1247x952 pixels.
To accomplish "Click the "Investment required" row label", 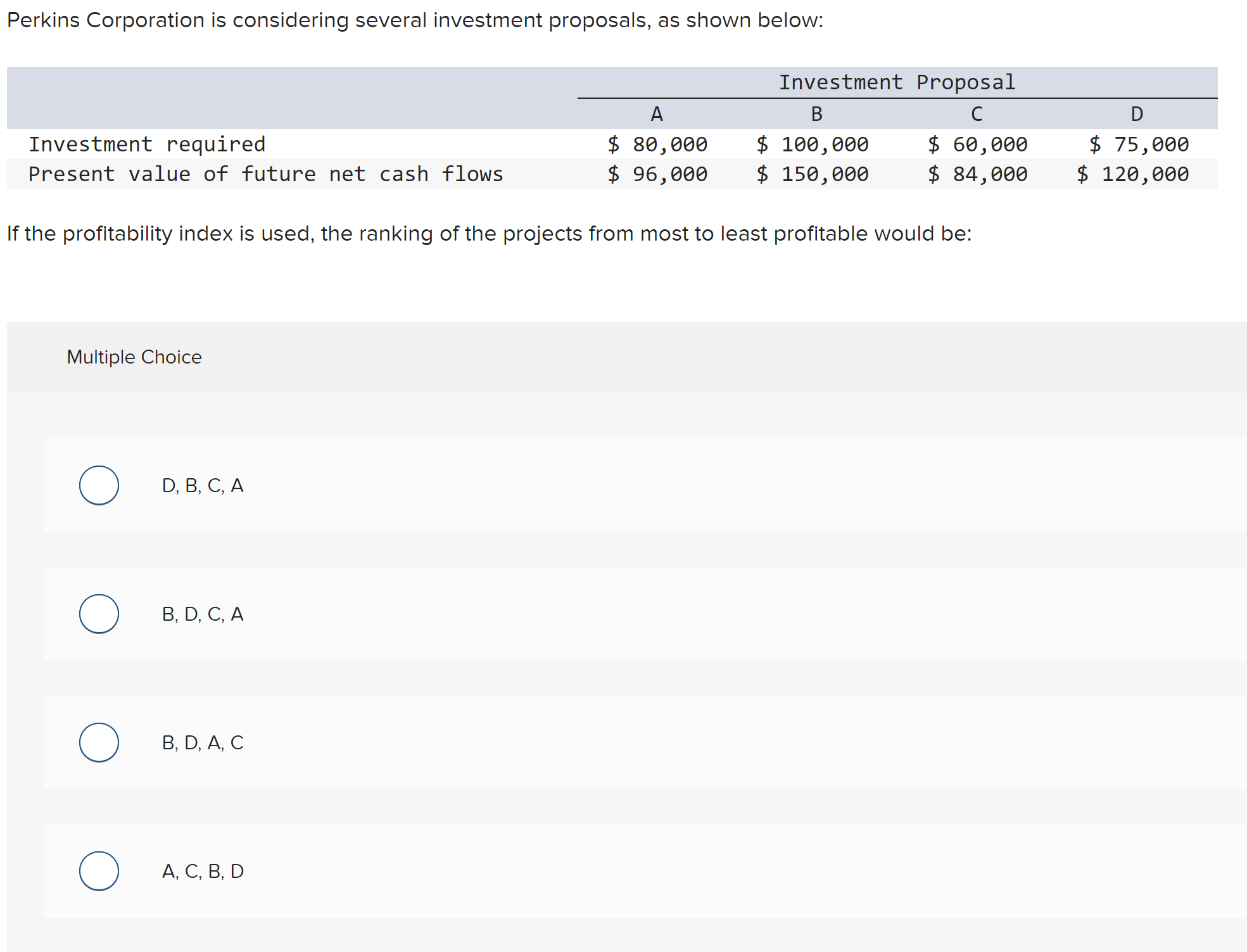I will [x=148, y=144].
